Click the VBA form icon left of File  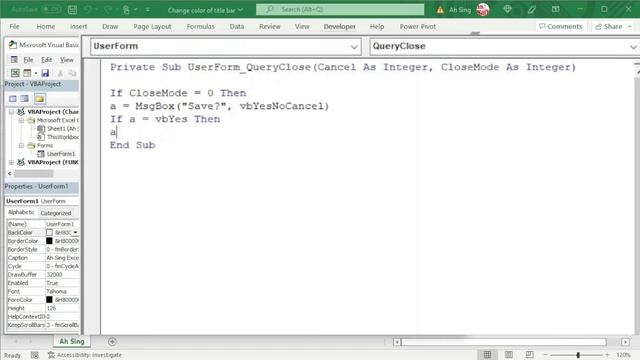[14, 60]
